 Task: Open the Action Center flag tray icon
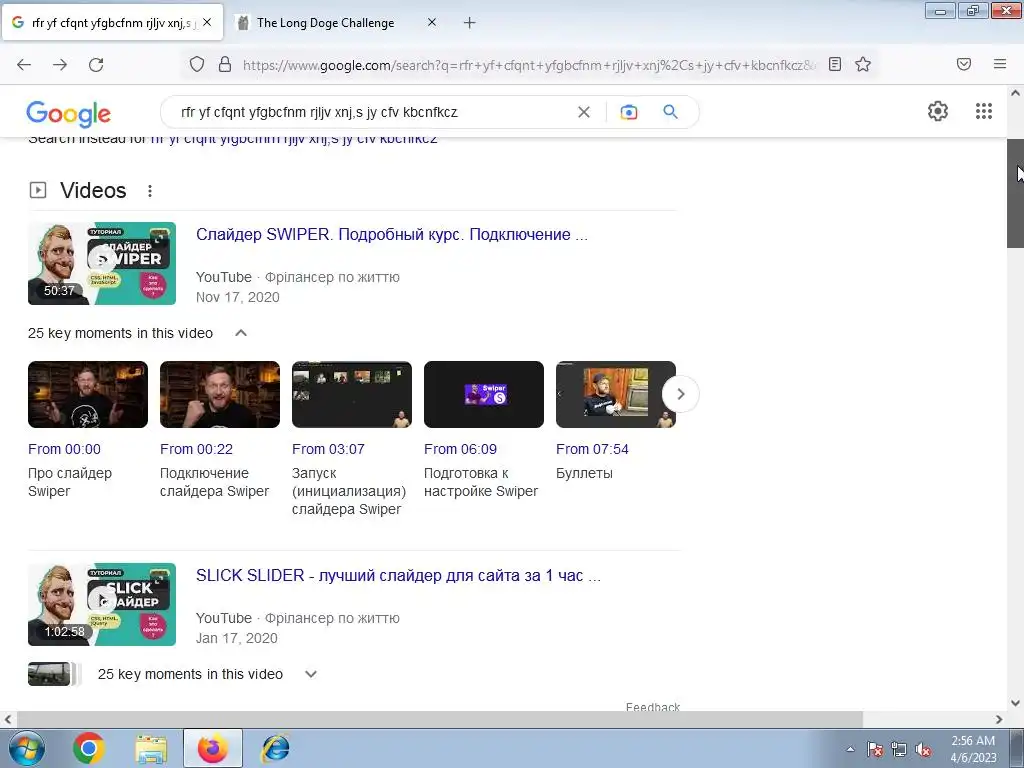pos(875,750)
